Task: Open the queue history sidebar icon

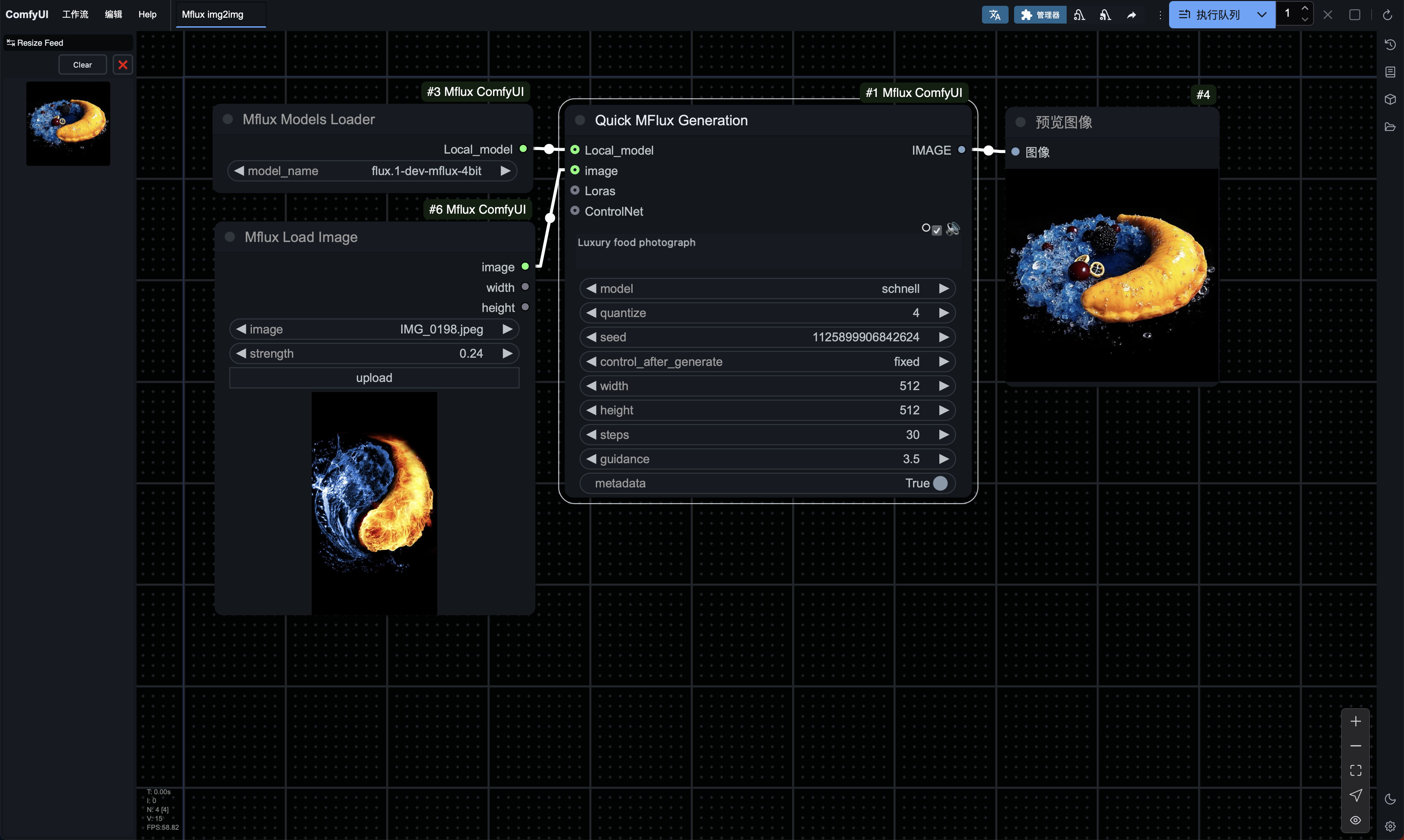Action: pyautogui.click(x=1390, y=44)
